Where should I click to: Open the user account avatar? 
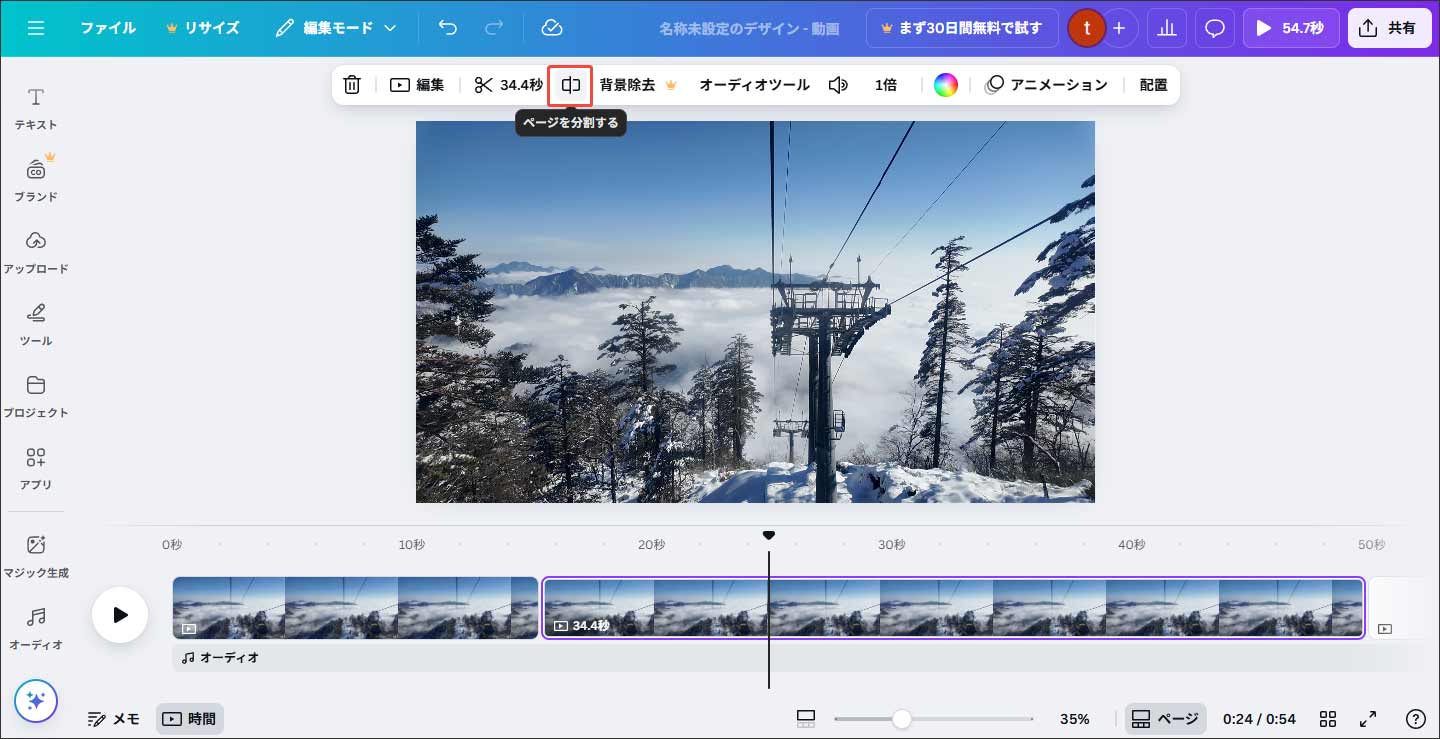pos(1087,28)
